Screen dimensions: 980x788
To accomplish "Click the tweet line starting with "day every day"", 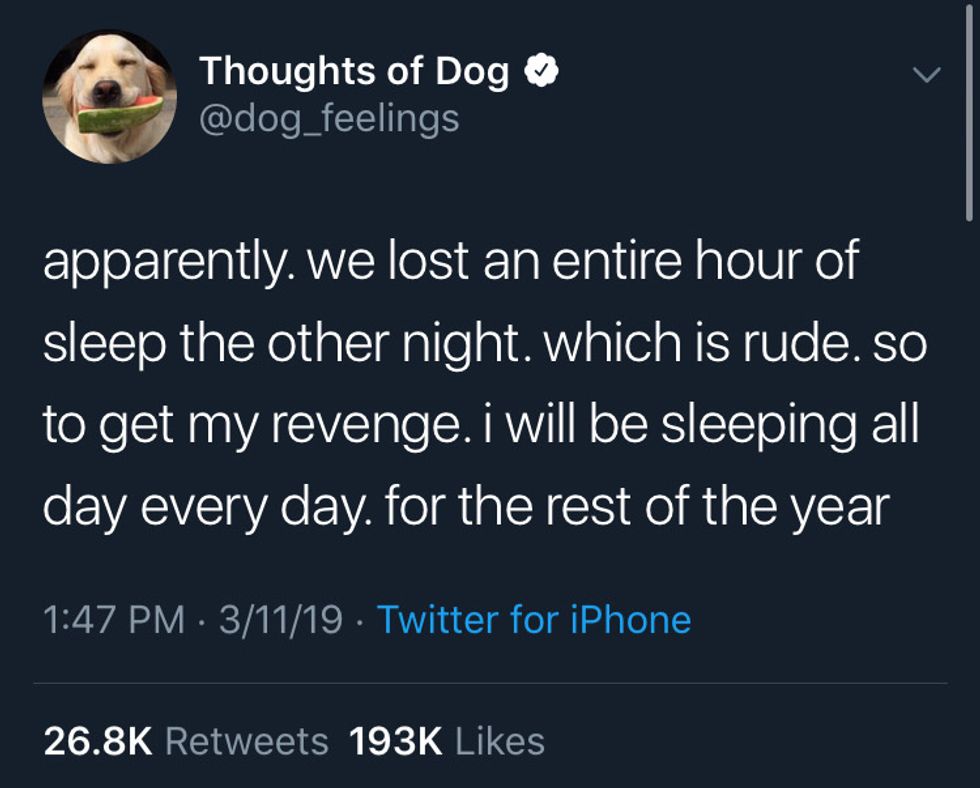I will (x=466, y=507).
